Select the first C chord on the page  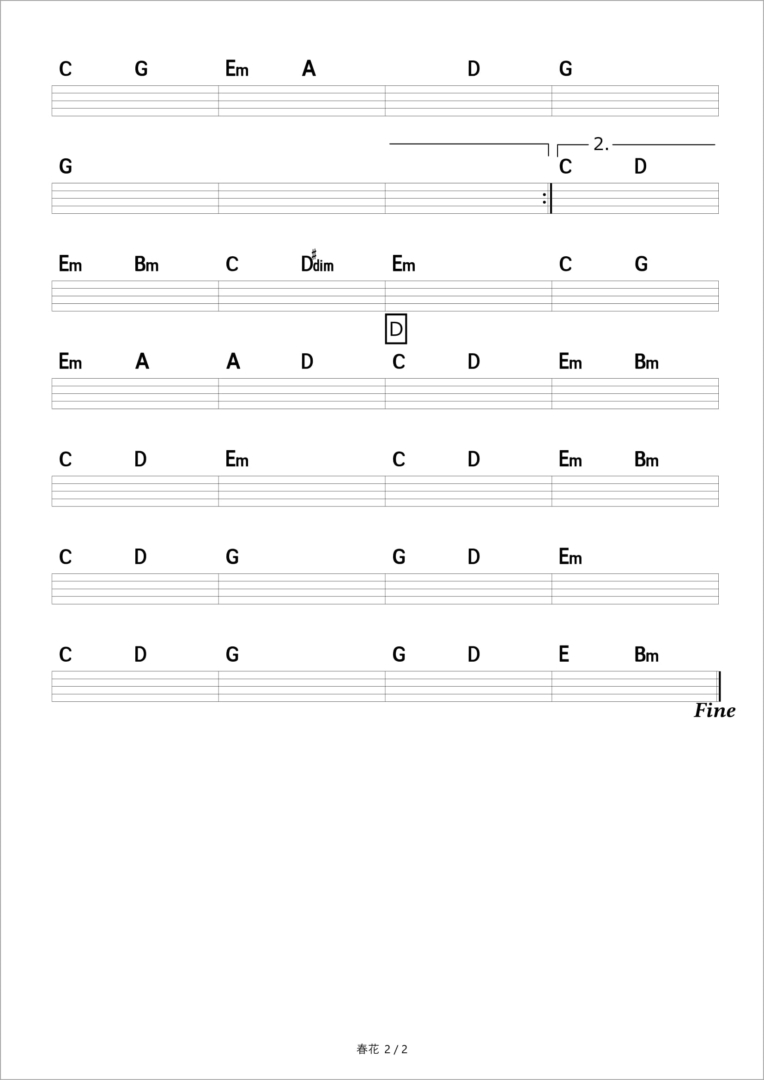65,69
